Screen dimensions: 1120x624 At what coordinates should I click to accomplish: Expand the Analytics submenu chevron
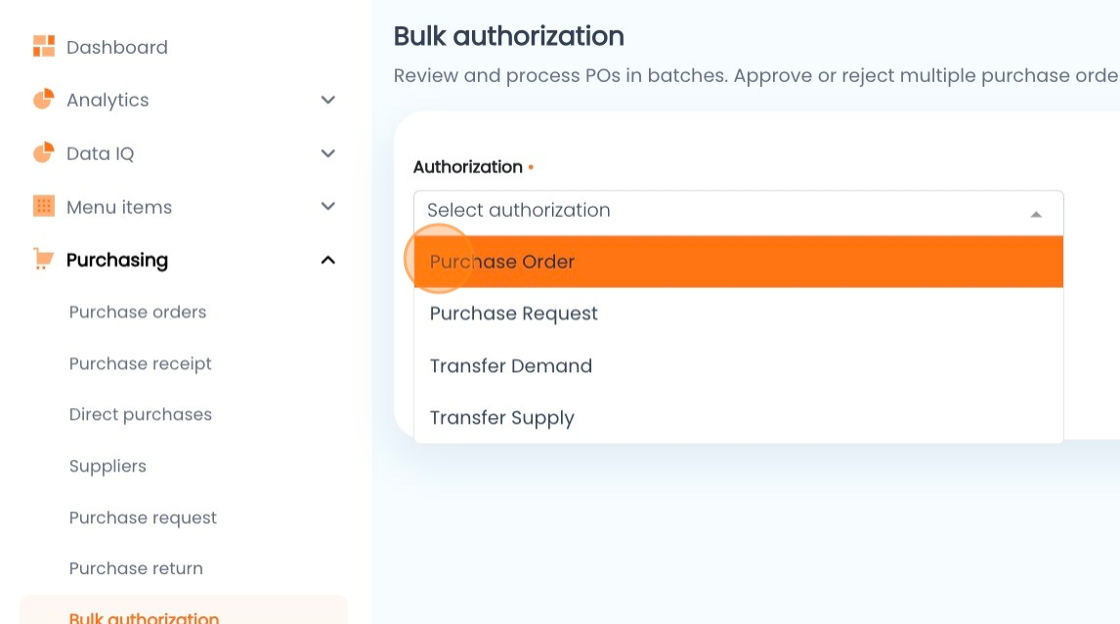pos(328,100)
